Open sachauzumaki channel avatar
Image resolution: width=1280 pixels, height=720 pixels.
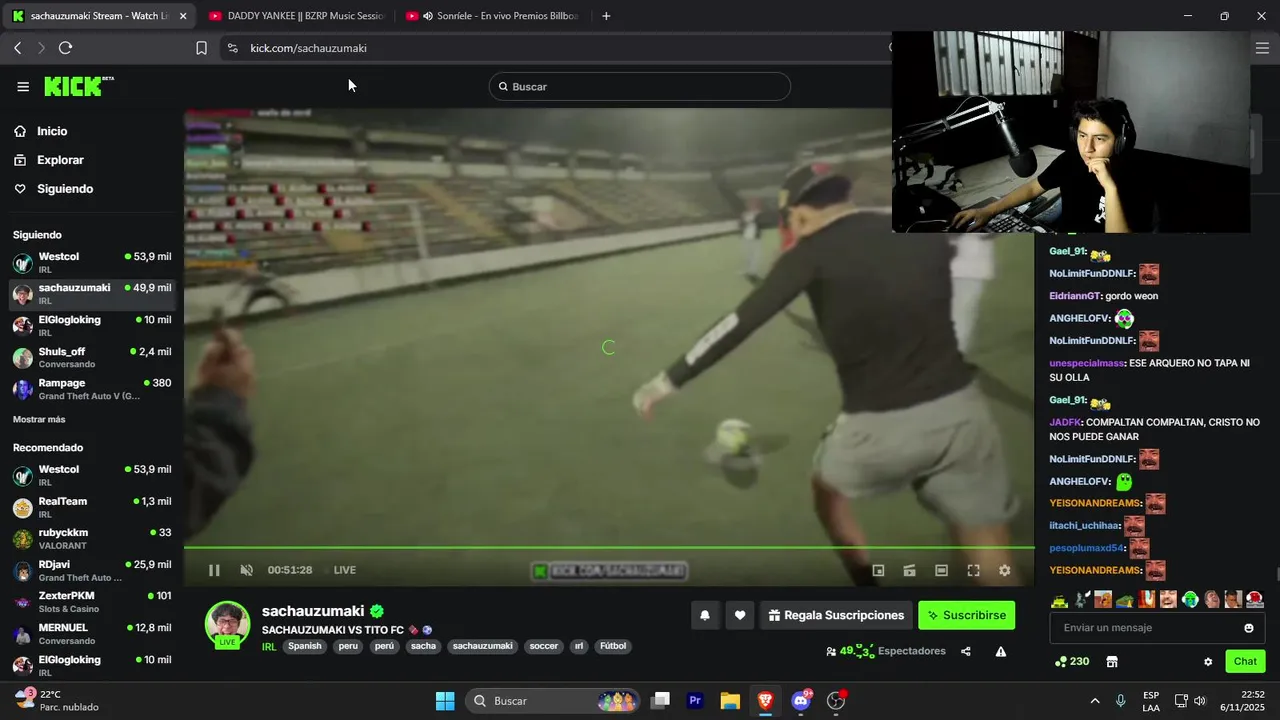click(x=227, y=624)
